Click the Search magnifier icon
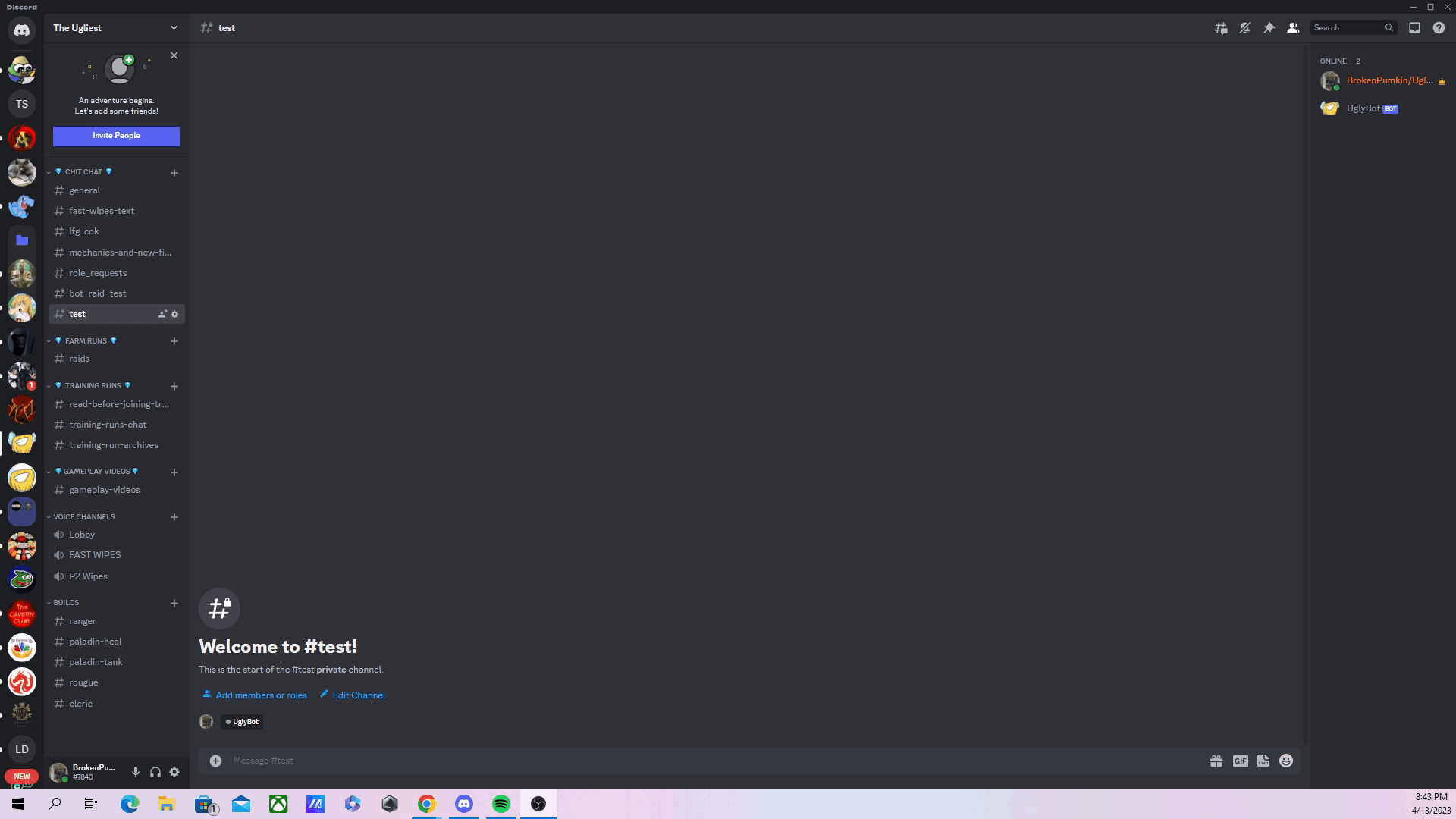The width and height of the screenshot is (1456, 819). (1388, 27)
